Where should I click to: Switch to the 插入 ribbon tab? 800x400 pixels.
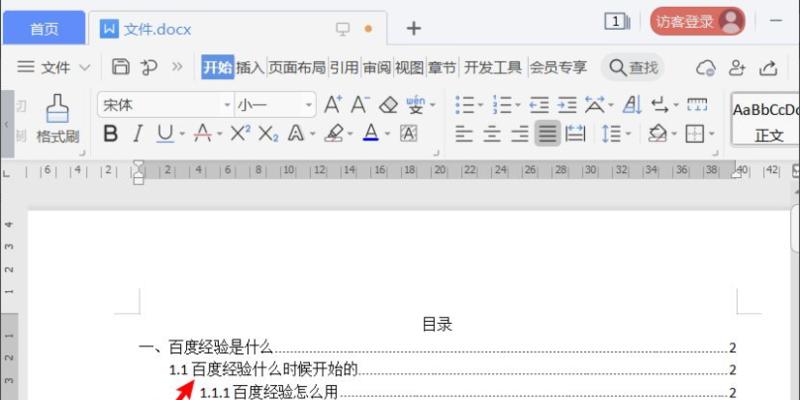click(250, 67)
